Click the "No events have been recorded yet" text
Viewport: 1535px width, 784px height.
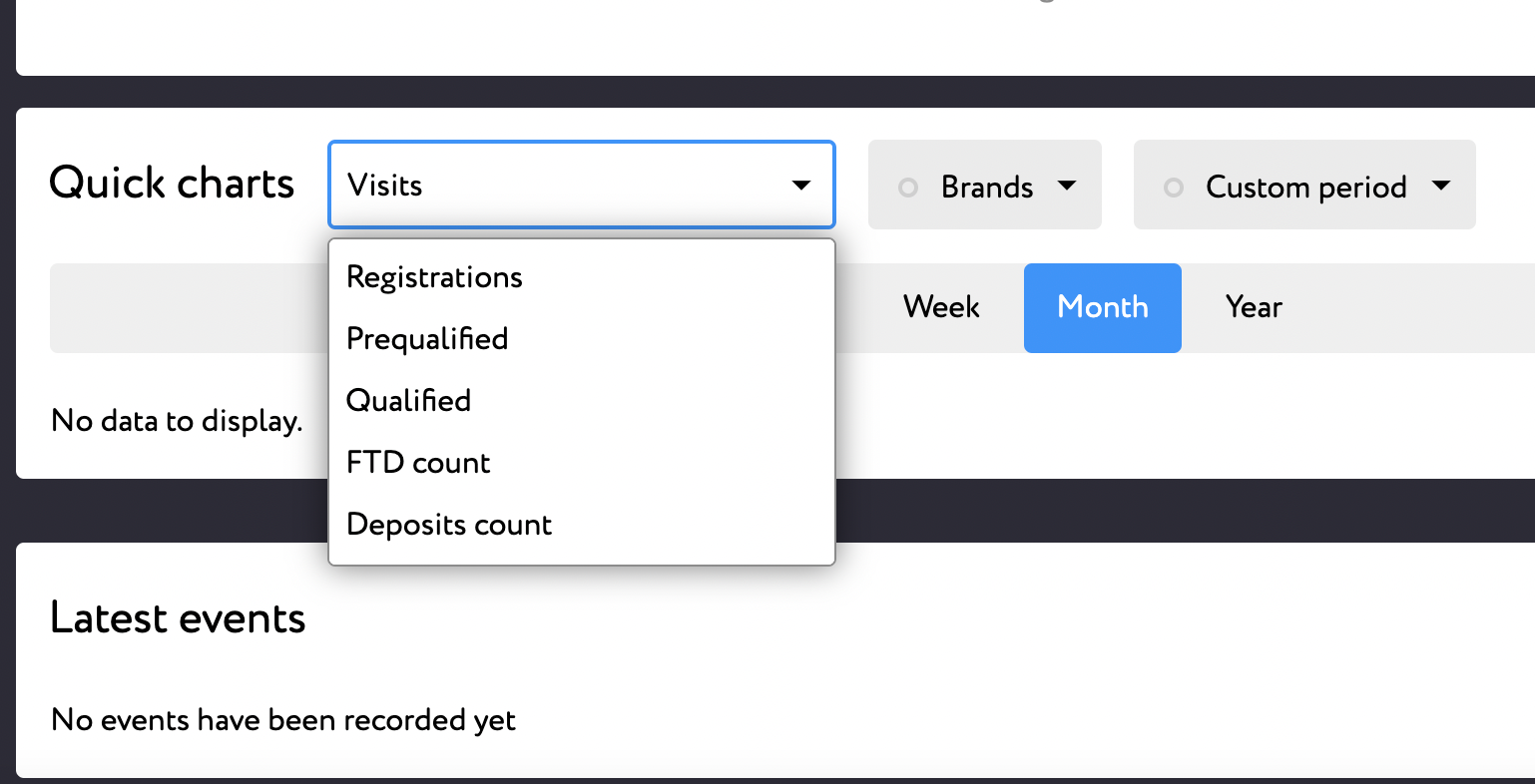pos(283,720)
